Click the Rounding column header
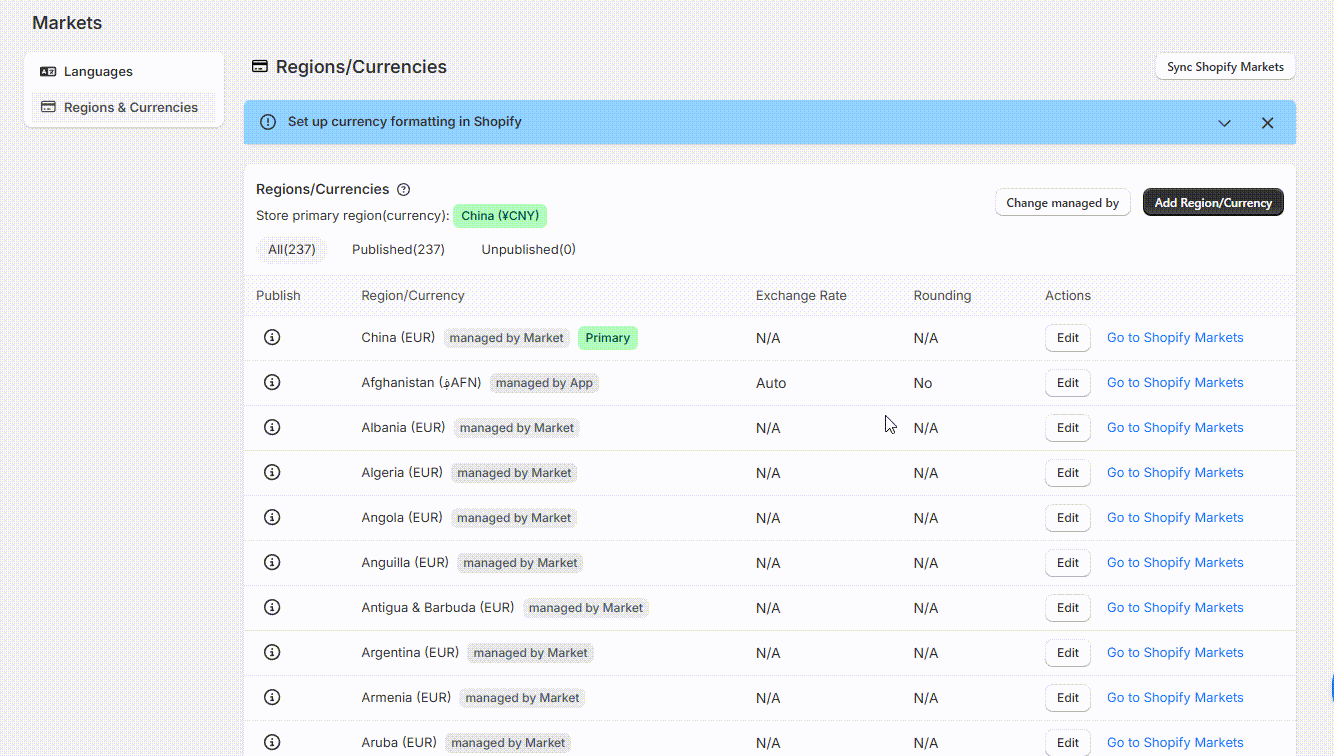 point(942,296)
